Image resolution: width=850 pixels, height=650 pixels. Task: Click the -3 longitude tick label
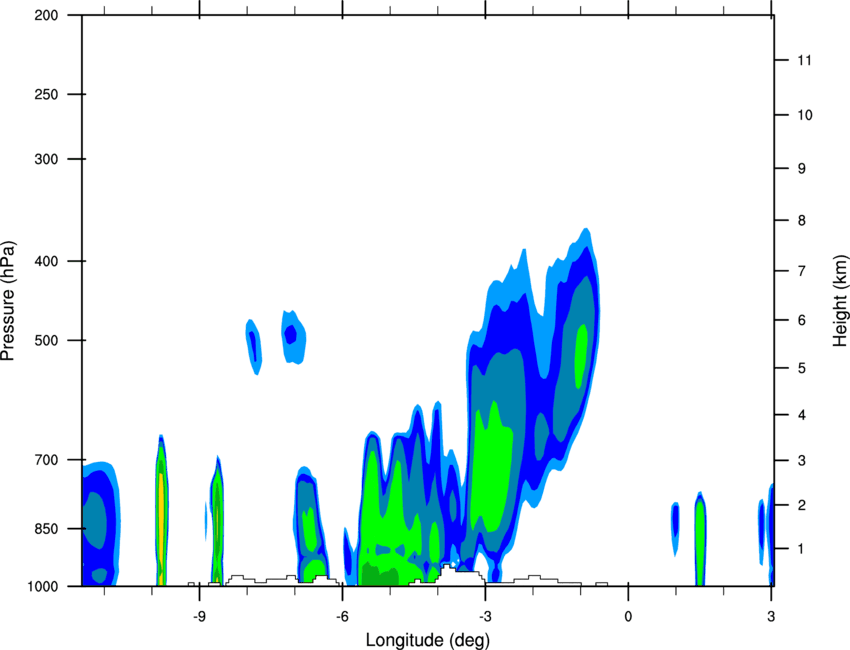485,616
